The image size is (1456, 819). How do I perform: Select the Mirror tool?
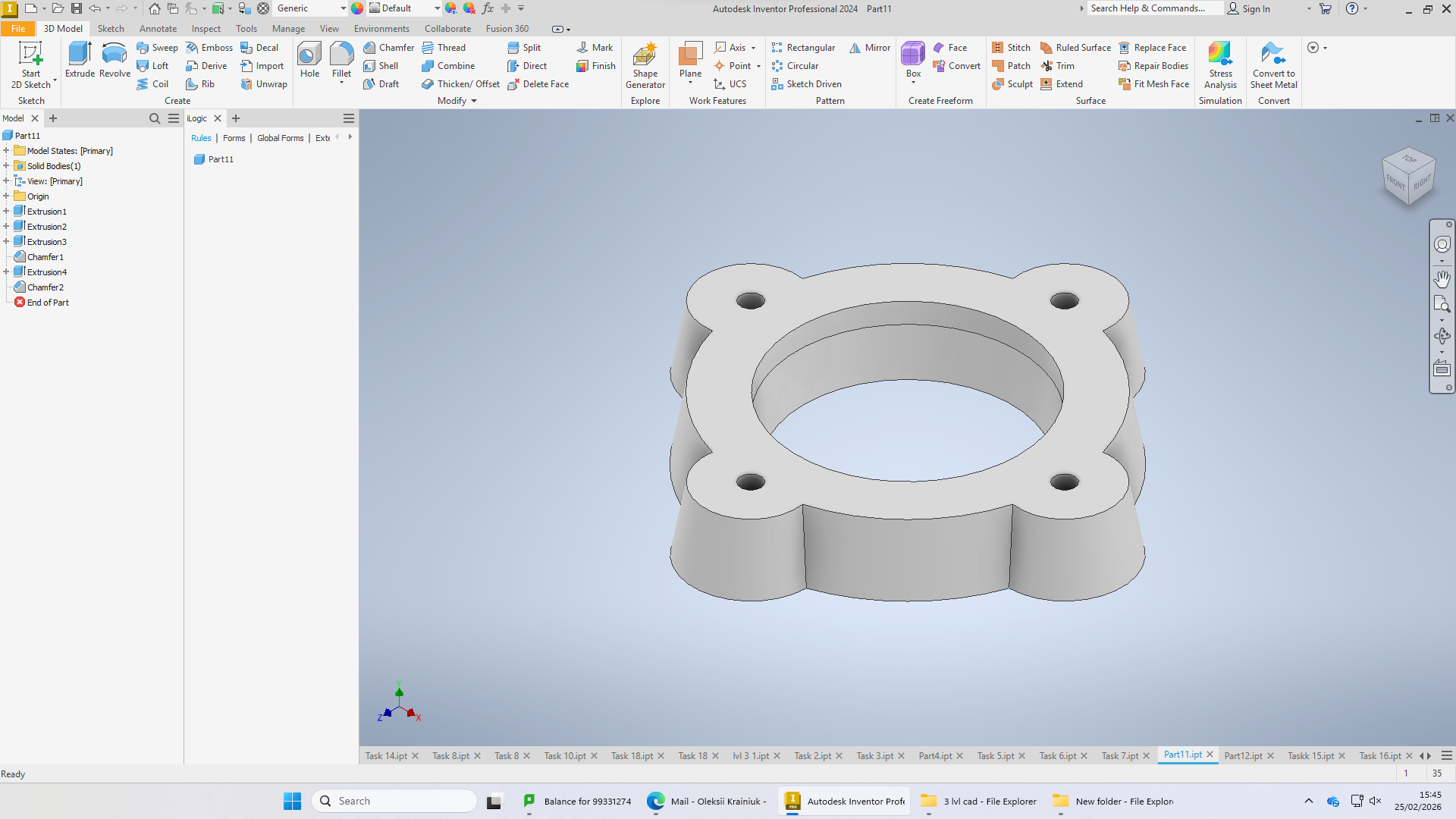870,47
